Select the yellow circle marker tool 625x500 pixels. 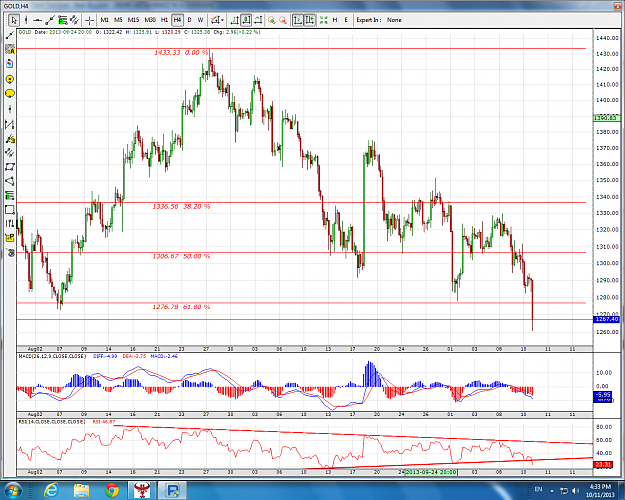pyautogui.click(x=10, y=79)
